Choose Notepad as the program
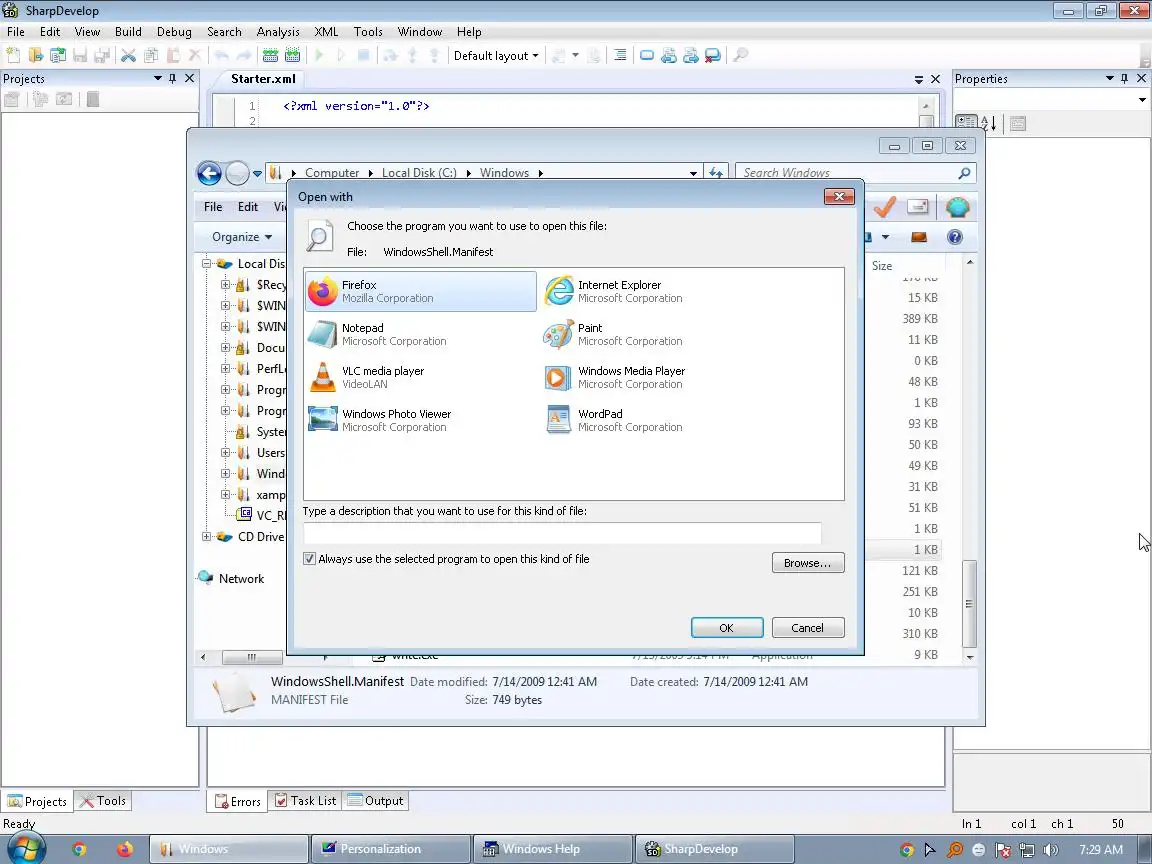 click(x=420, y=334)
